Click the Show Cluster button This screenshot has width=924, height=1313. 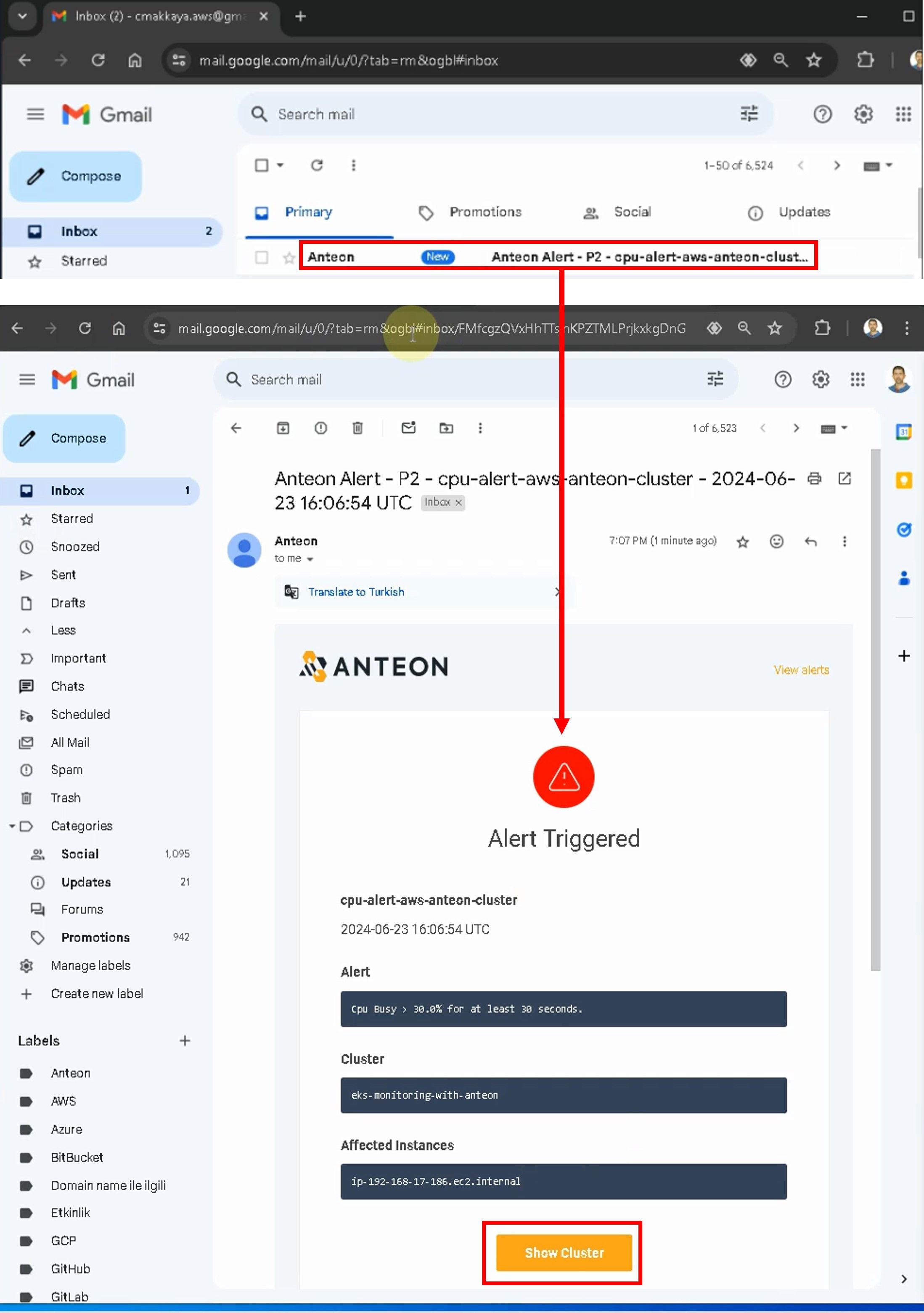tap(564, 1252)
